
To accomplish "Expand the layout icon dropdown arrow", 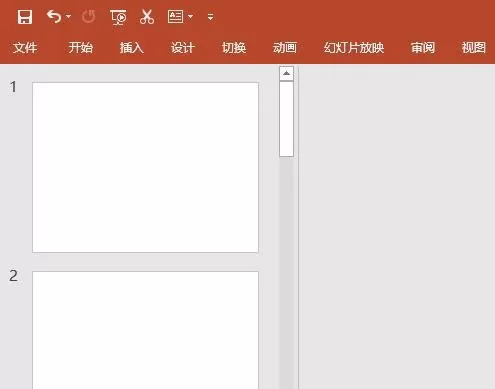I will point(190,16).
